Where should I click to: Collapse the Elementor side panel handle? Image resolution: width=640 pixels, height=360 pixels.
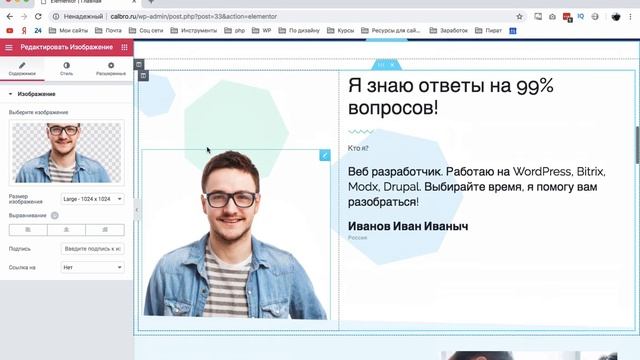(136, 210)
